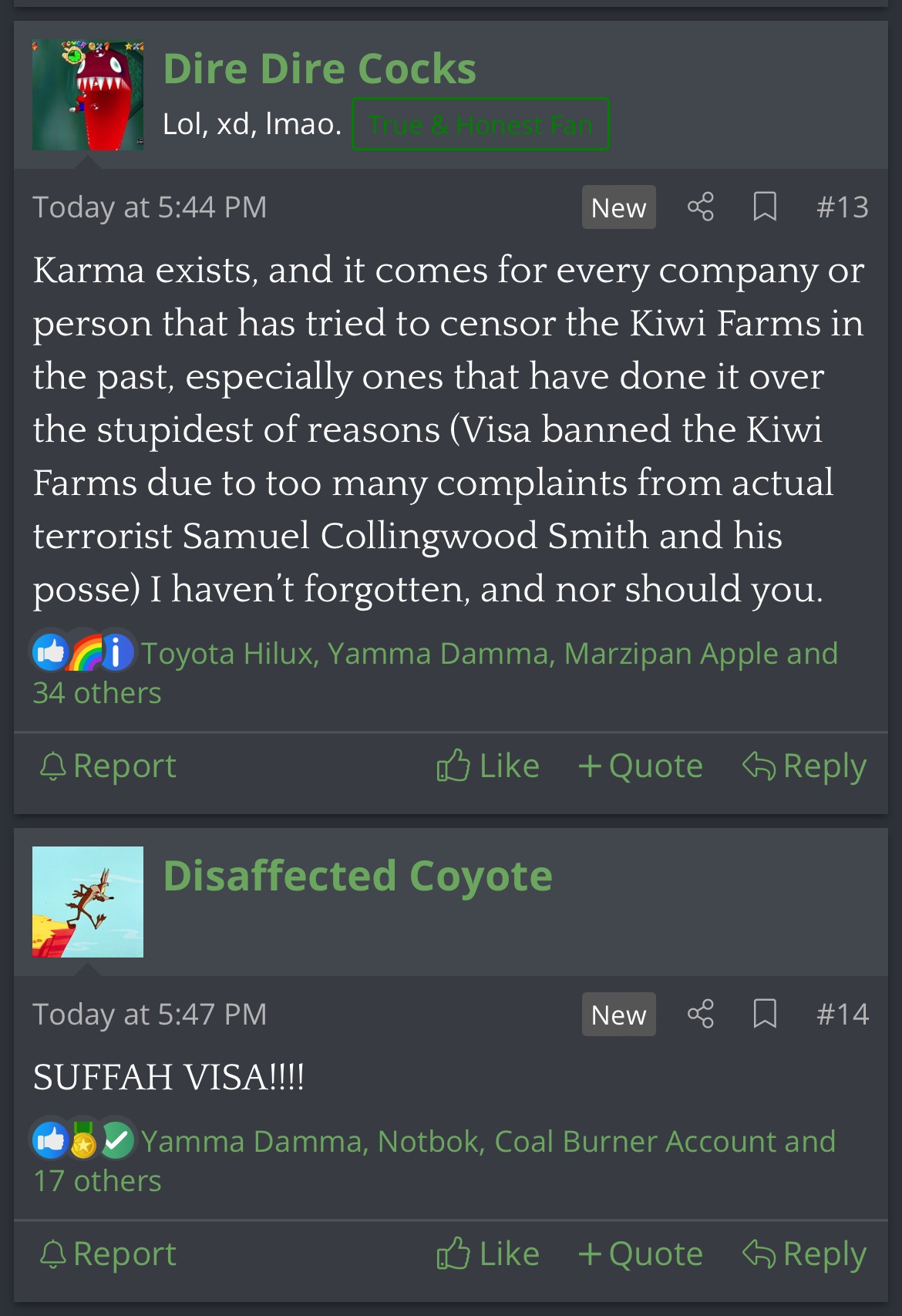Add post #14 to multi-quote
This screenshot has width=902, height=1316.
tap(641, 1254)
